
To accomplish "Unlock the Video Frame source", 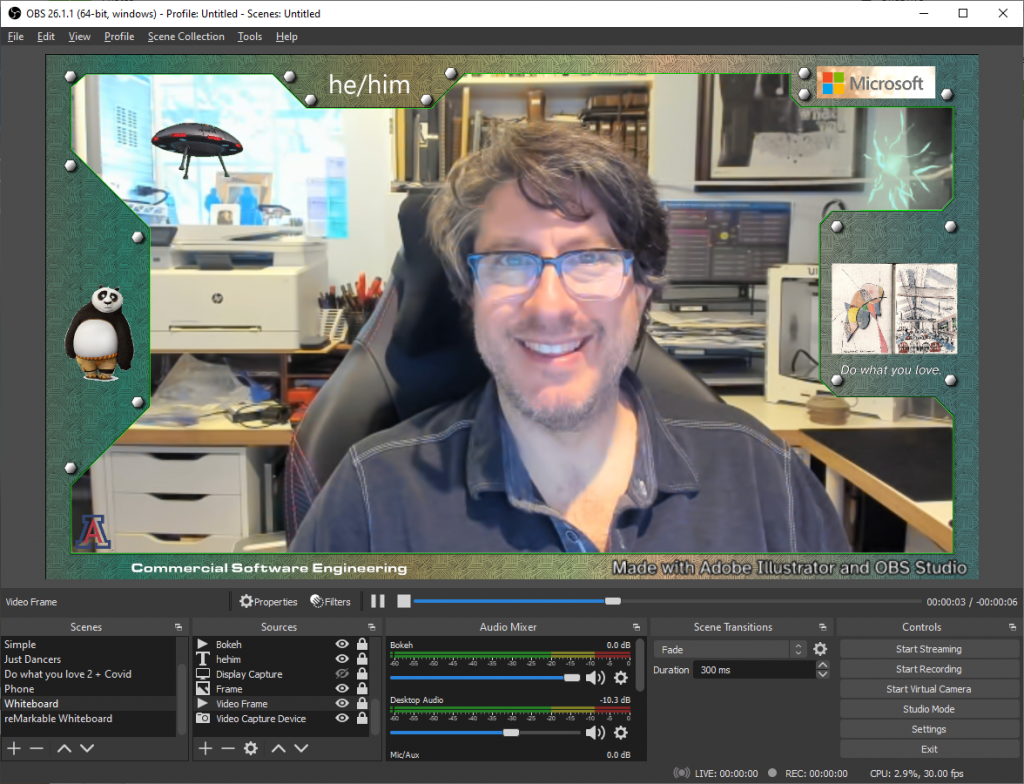I will point(362,704).
